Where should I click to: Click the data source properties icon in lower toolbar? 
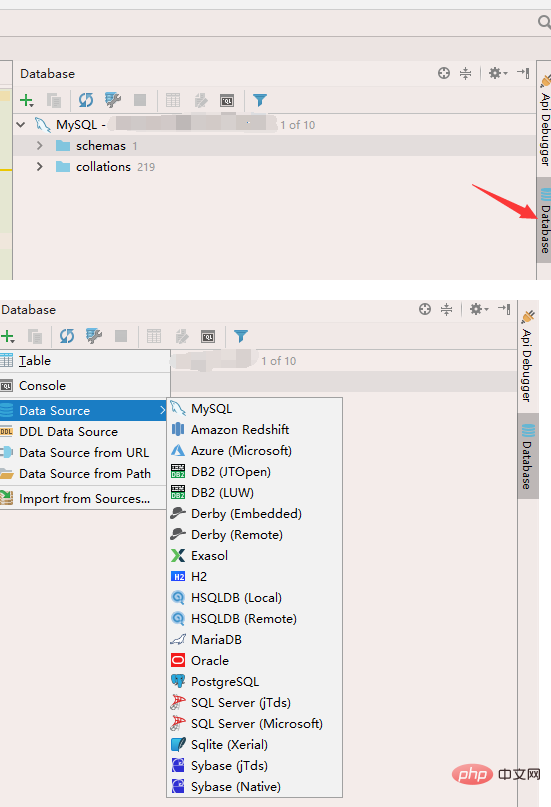coord(94,336)
